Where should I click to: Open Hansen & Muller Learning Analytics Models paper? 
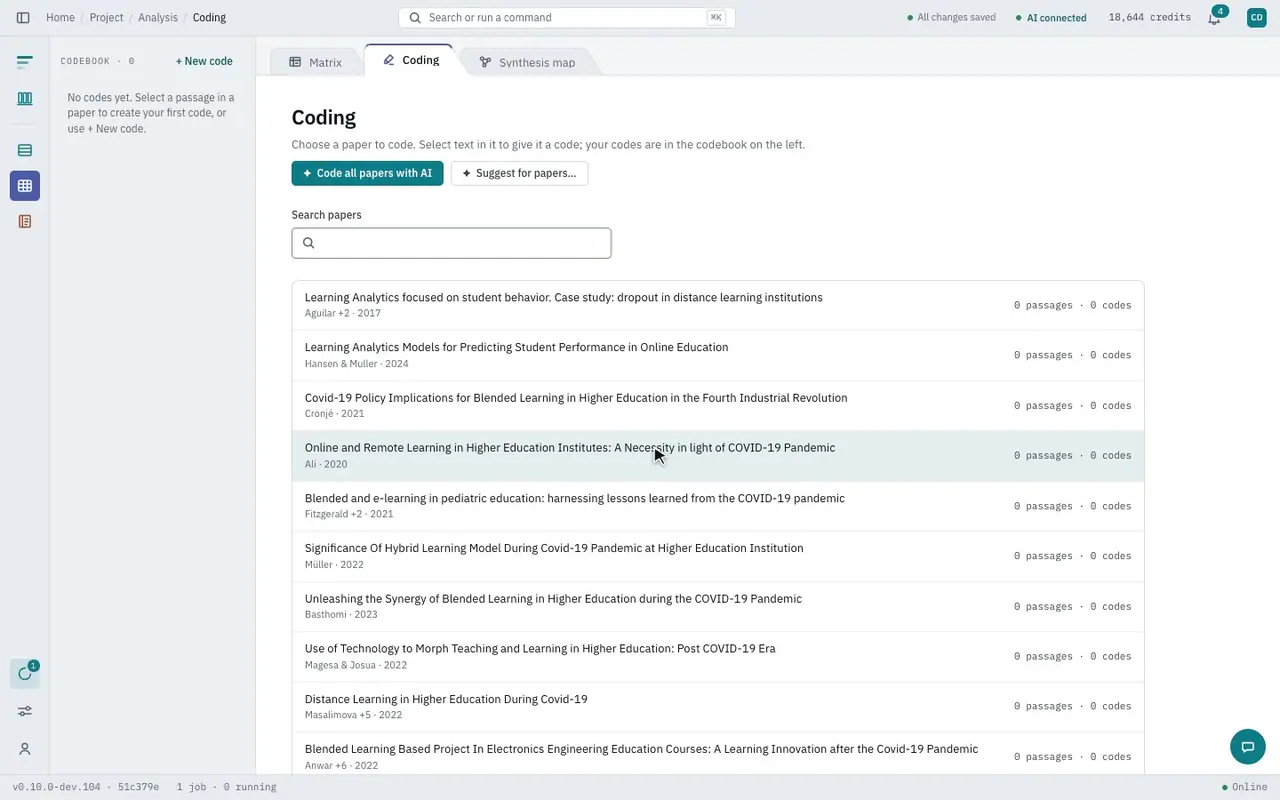point(718,355)
